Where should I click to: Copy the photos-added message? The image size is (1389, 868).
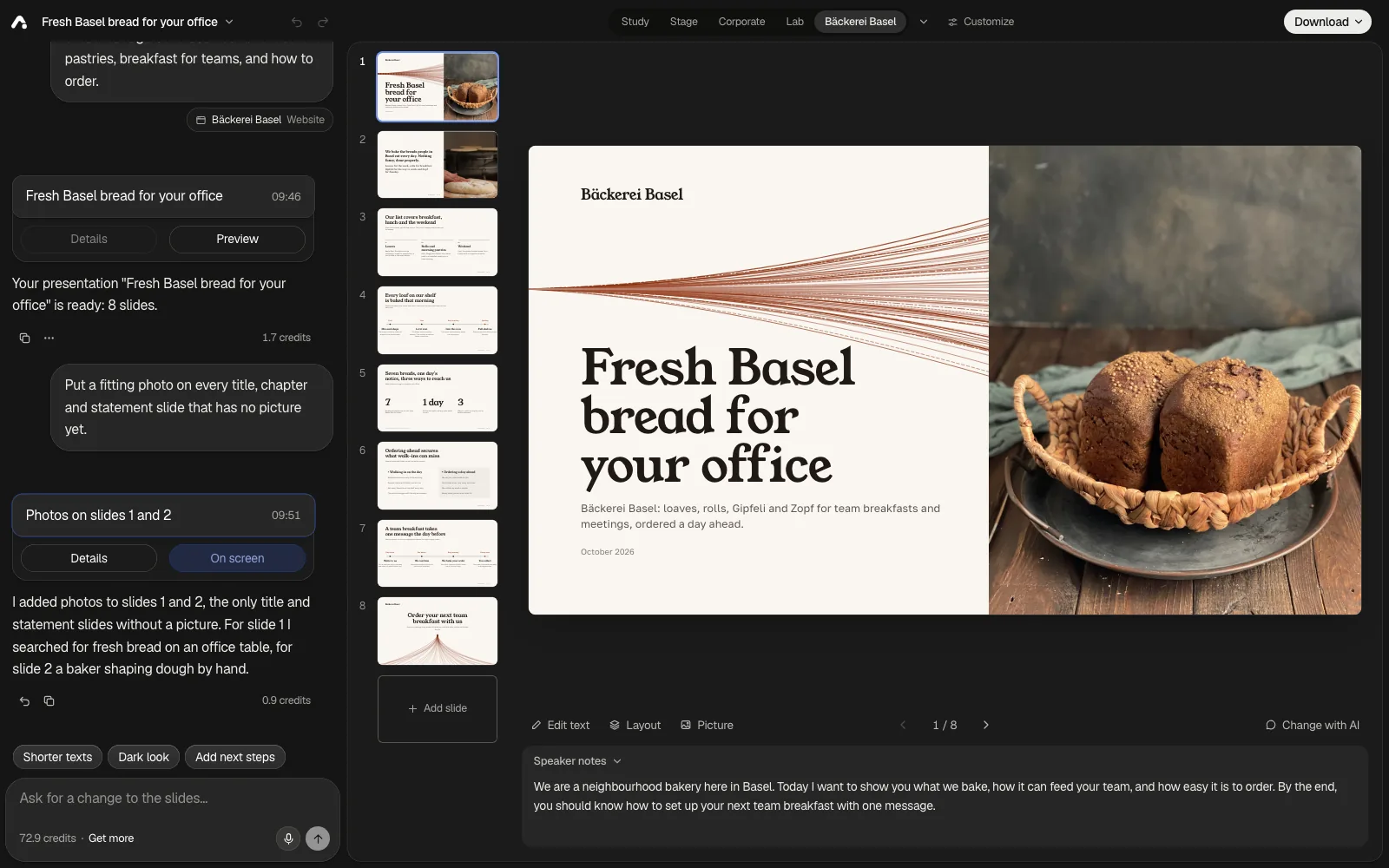pyautogui.click(x=49, y=700)
